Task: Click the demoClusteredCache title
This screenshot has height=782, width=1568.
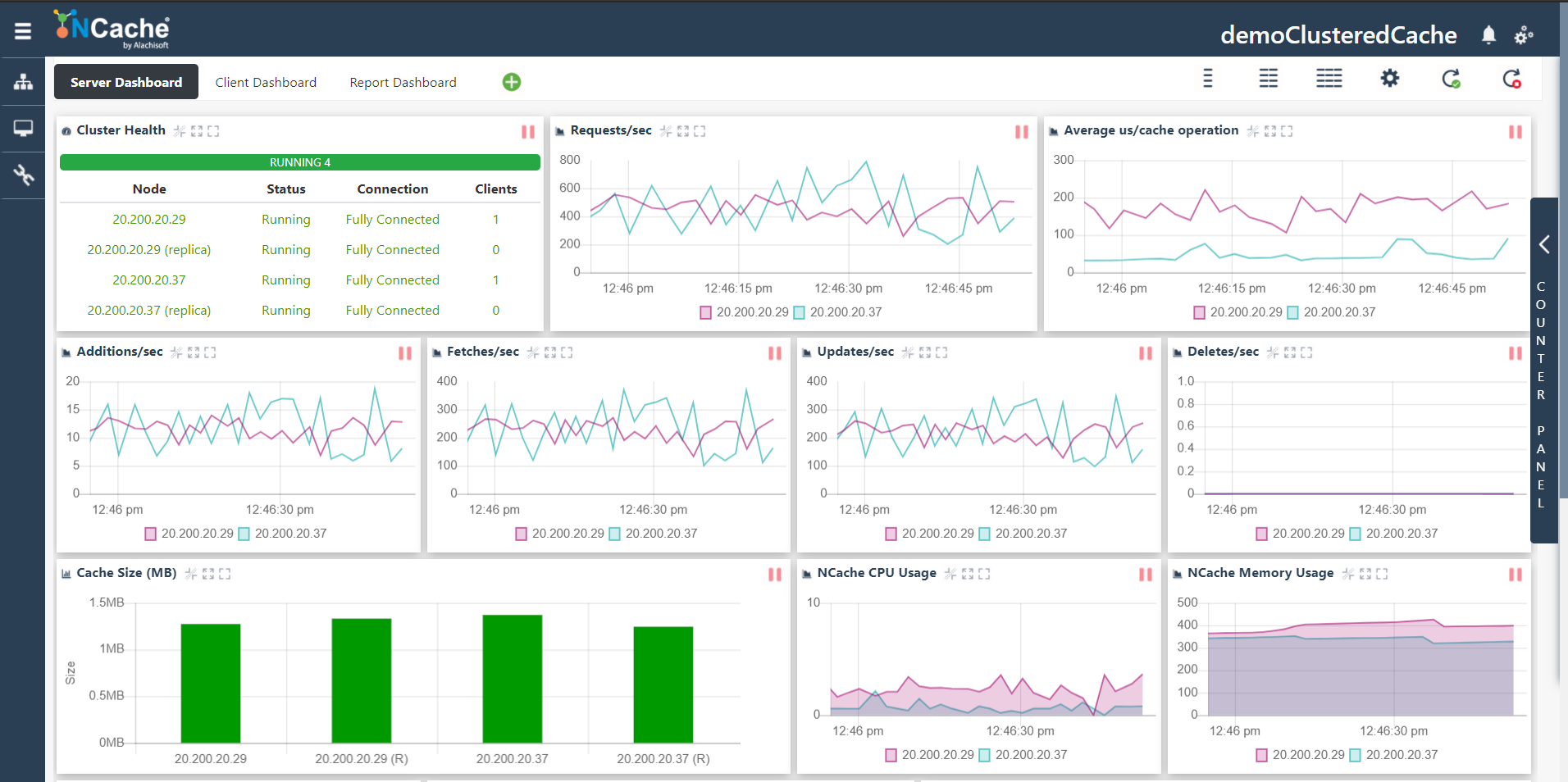Action: [x=1338, y=34]
